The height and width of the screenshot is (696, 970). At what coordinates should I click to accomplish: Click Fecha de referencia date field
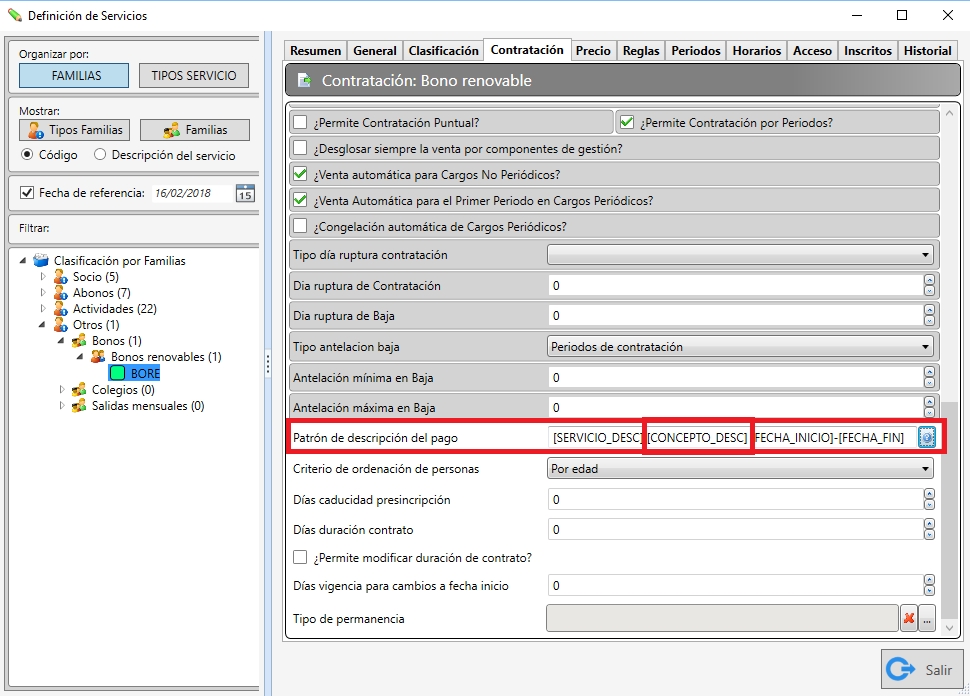coord(192,193)
